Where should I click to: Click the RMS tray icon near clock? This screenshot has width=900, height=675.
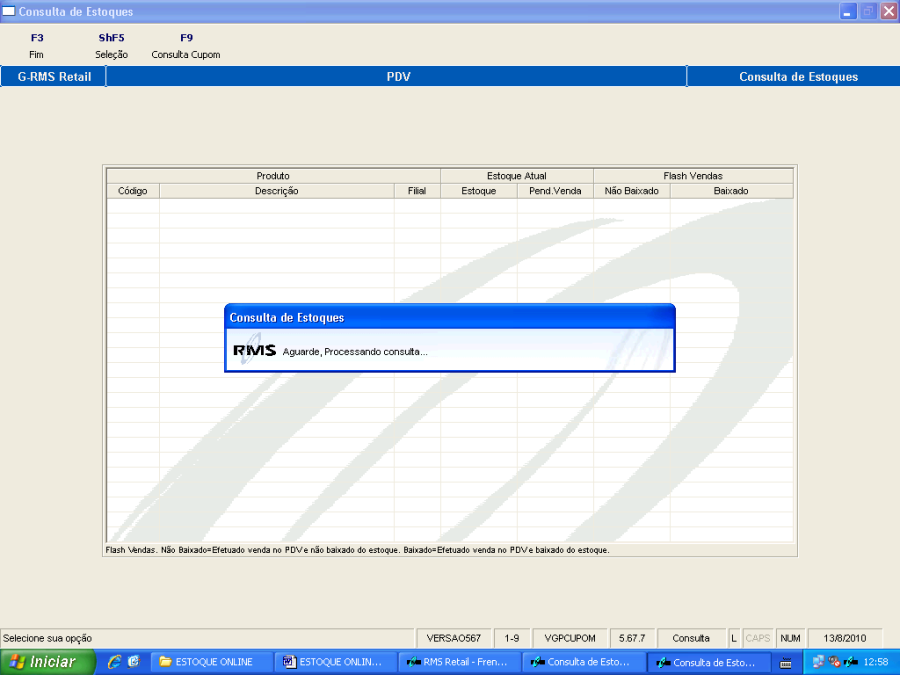[x=851, y=662]
